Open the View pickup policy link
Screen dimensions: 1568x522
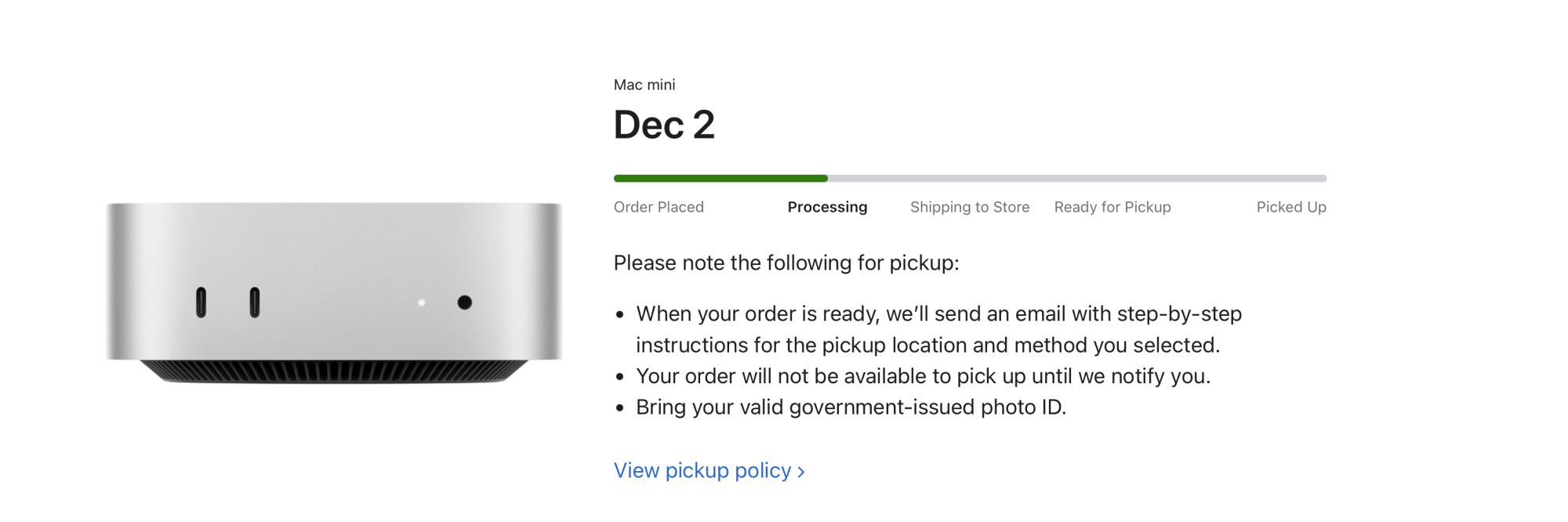pyautogui.click(x=702, y=470)
